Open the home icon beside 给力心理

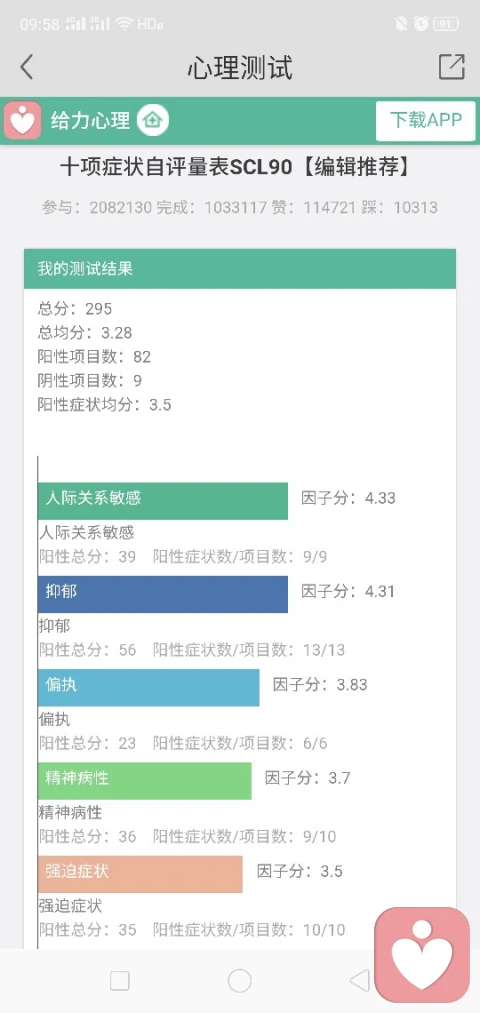pyautogui.click(x=152, y=120)
